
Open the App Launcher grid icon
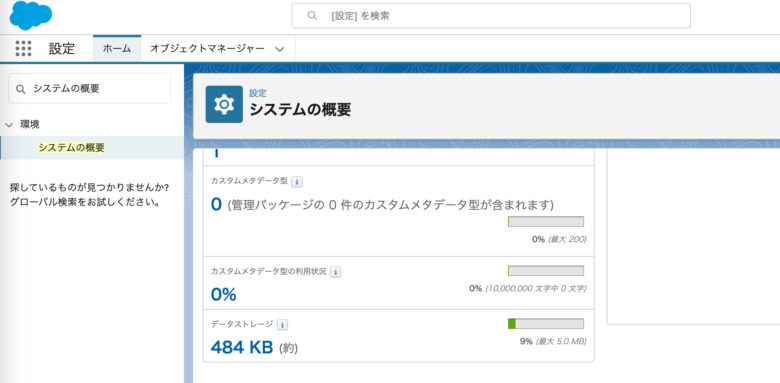[x=23, y=48]
